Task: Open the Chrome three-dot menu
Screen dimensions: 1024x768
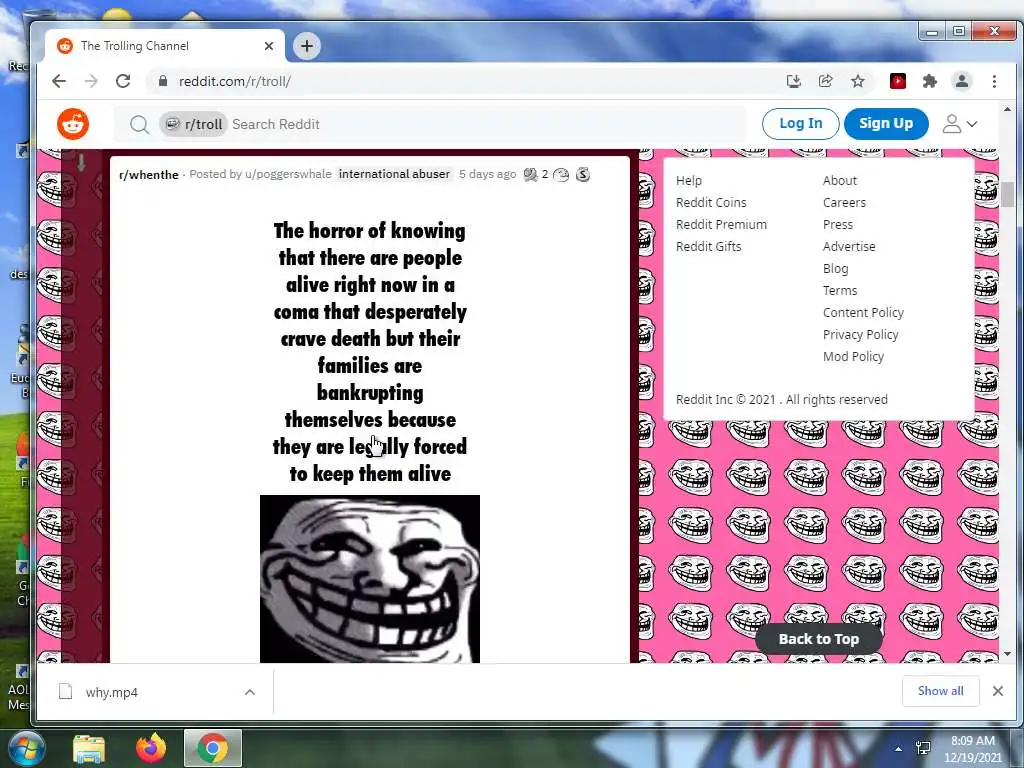Action: [994, 81]
